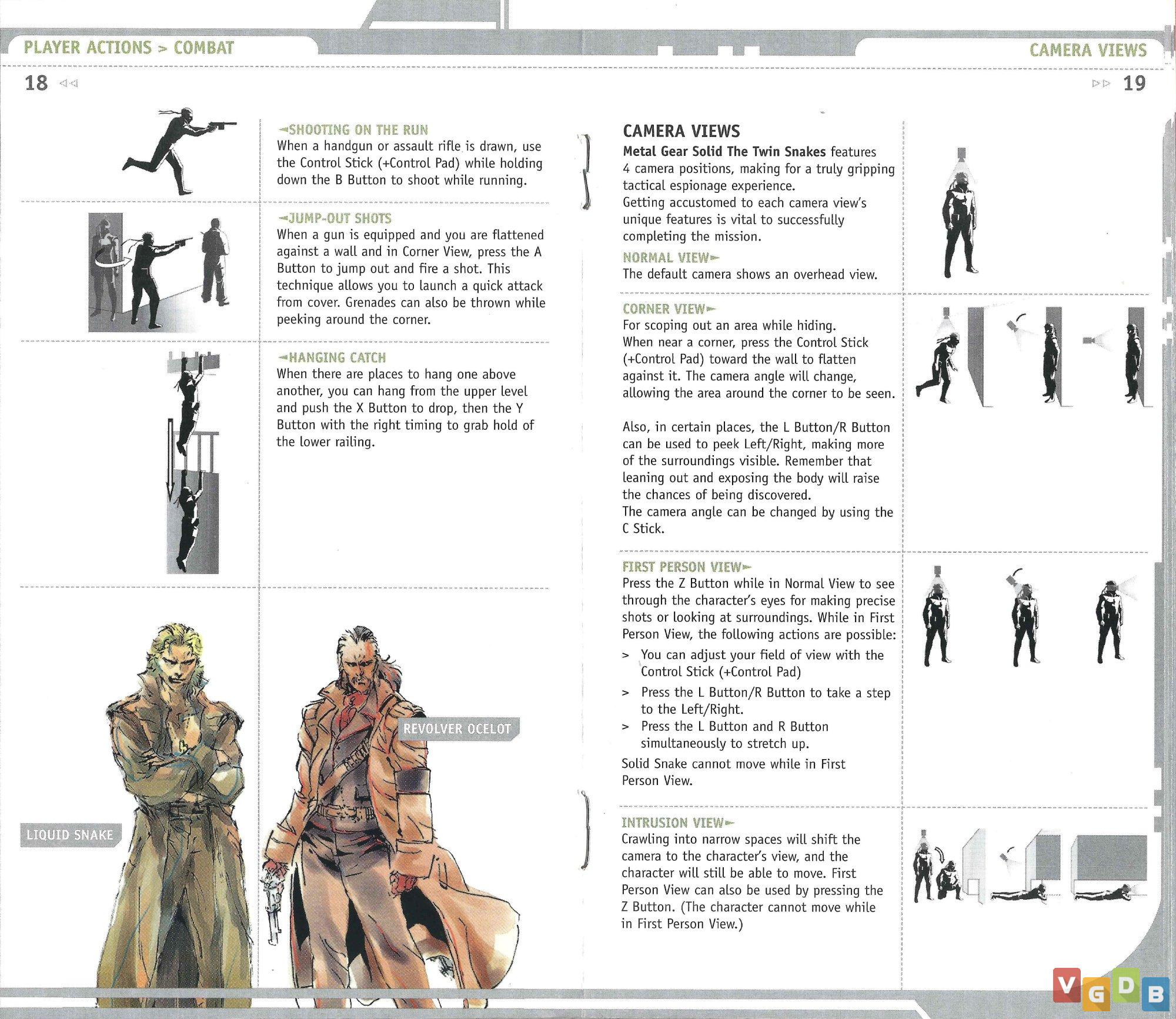Click the back arrows beside page 18

69,83
